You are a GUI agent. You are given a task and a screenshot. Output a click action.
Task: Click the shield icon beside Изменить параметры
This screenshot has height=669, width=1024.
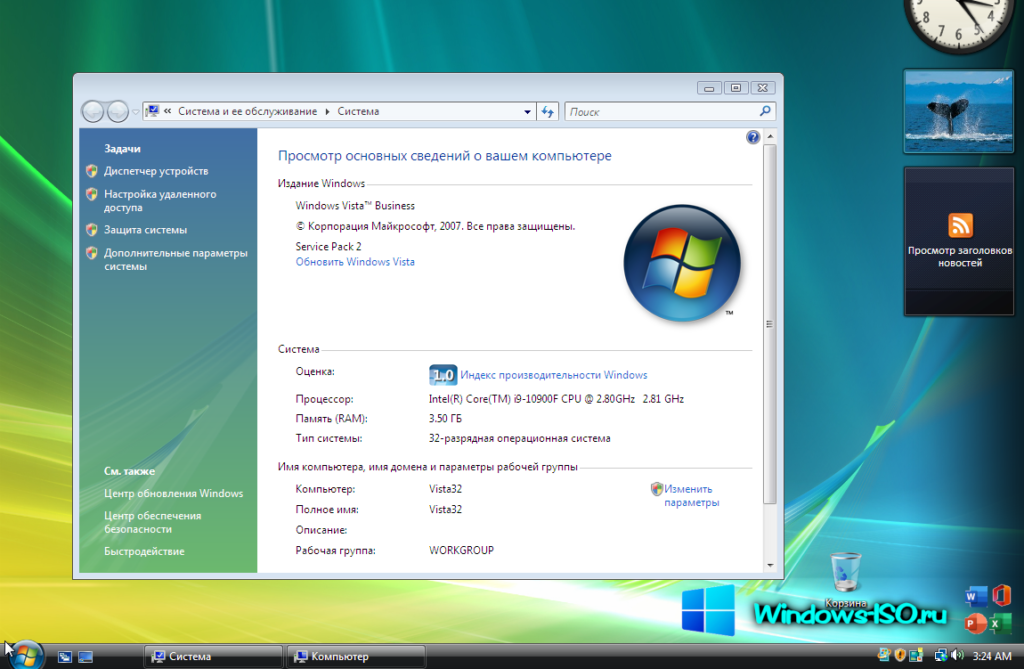pos(656,489)
